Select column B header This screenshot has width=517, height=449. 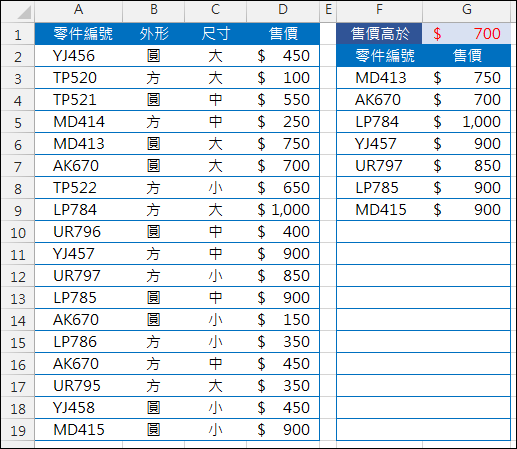click(153, 10)
